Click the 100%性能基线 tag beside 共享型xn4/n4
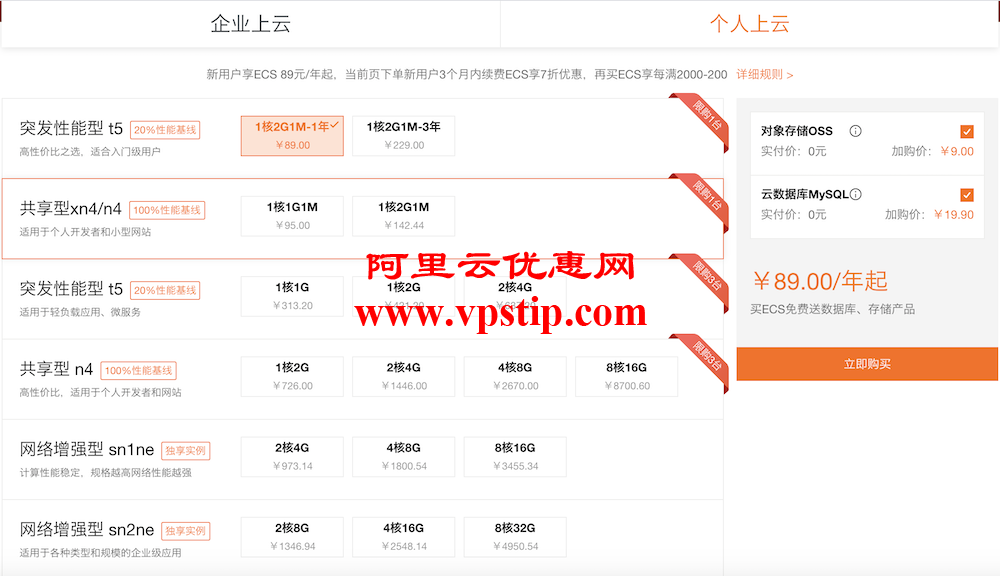 167,210
